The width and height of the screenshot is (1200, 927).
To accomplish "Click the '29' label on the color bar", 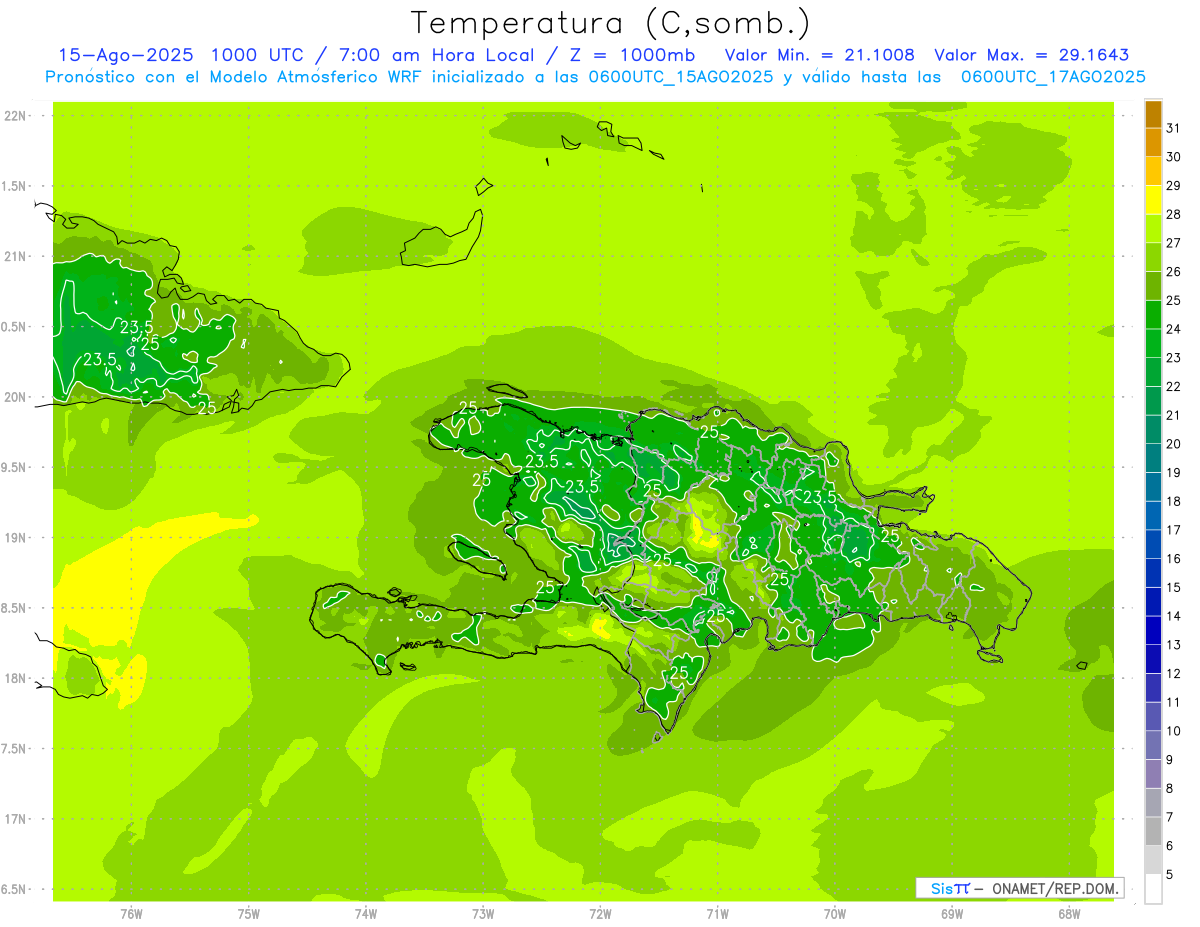I will 1173,185.
